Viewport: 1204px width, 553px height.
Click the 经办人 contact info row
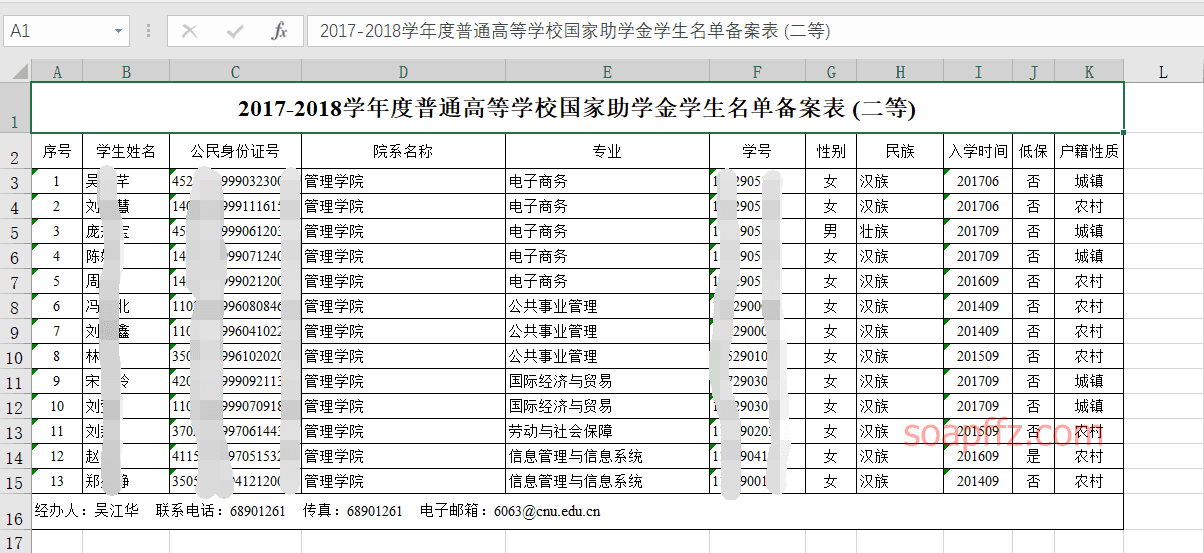coord(577,512)
